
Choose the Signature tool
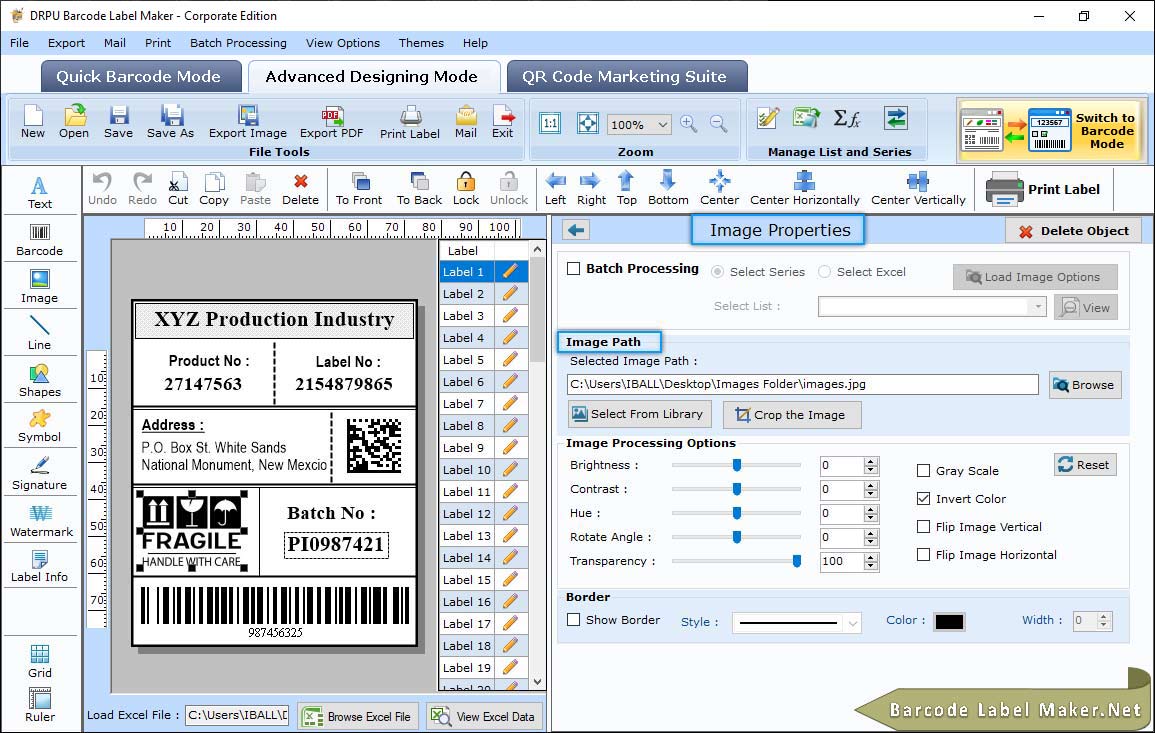click(x=40, y=473)
